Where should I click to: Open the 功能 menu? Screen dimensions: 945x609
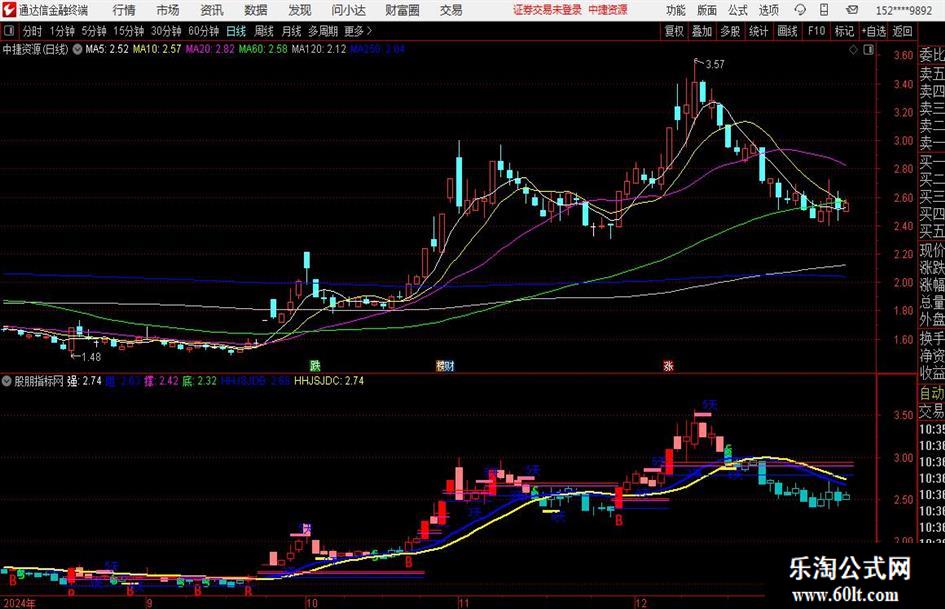676,10
